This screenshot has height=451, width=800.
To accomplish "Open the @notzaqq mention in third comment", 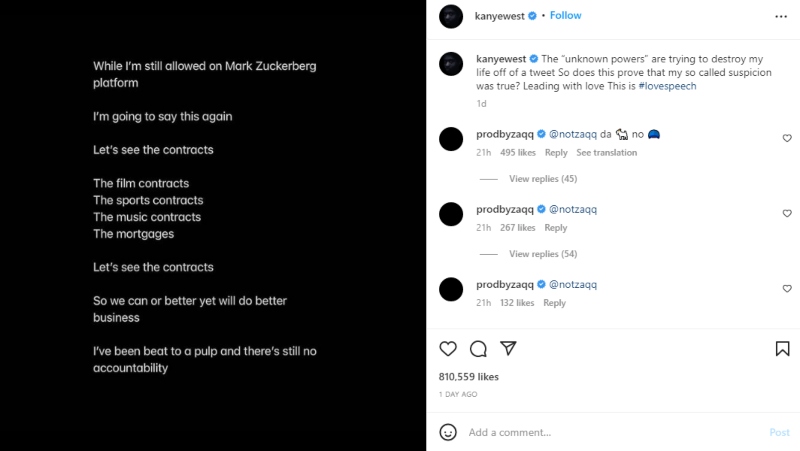I will pos(573,284).
